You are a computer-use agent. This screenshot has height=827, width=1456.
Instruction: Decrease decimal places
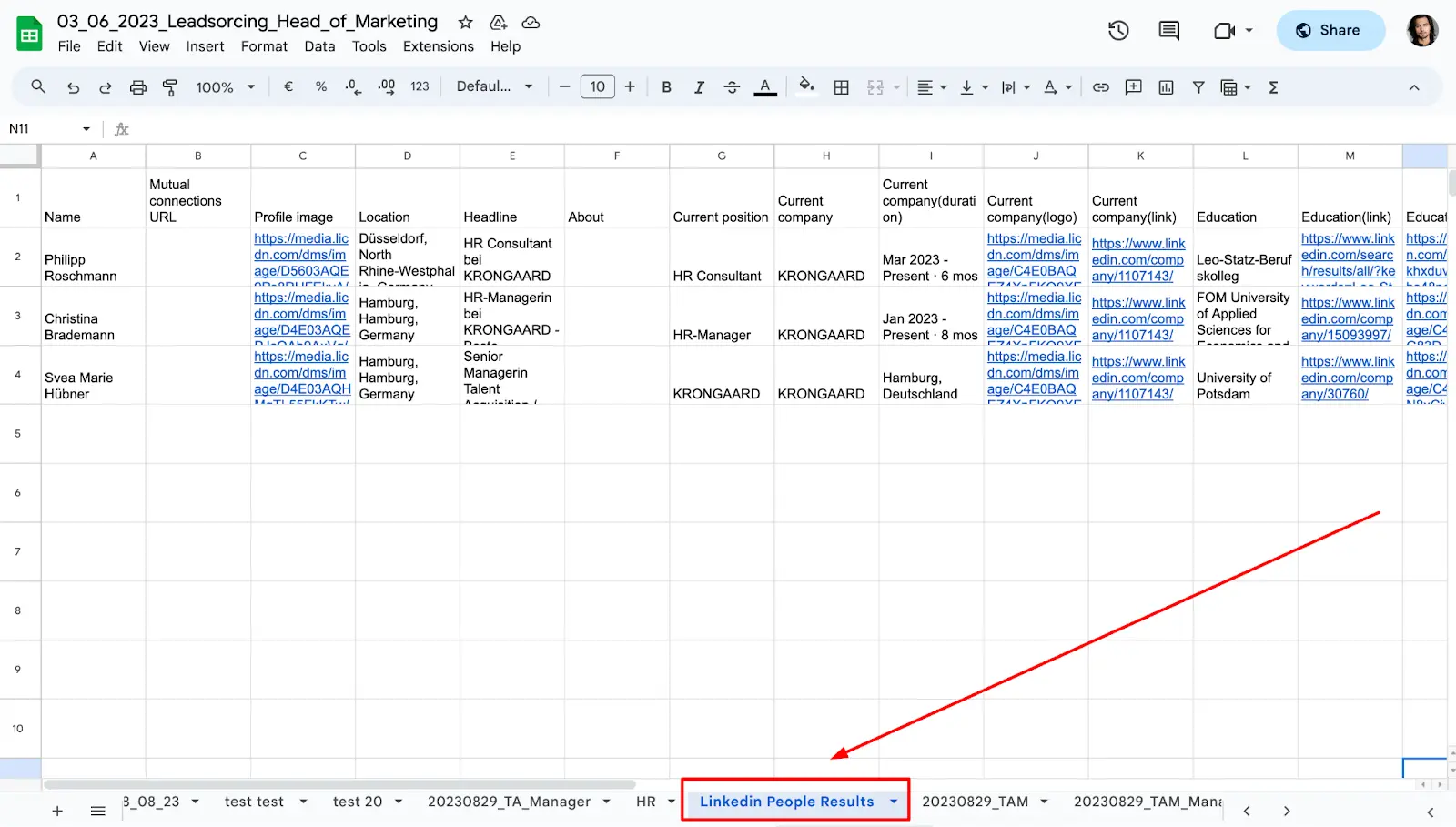click(353, 87)
